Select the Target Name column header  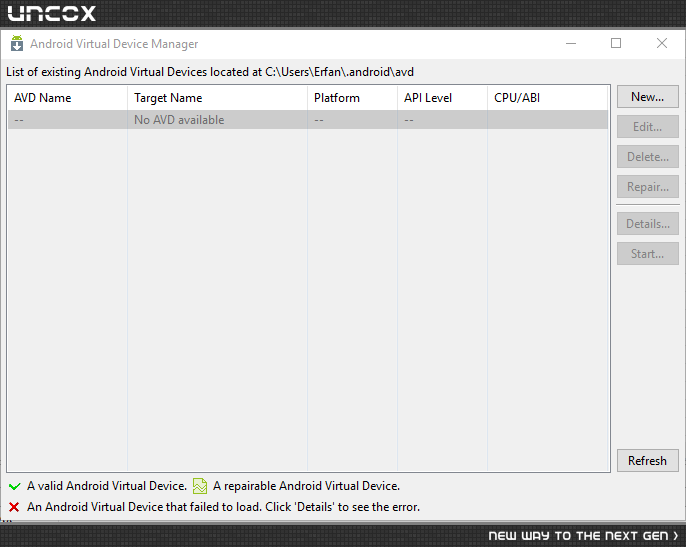(x=217, y=98)
